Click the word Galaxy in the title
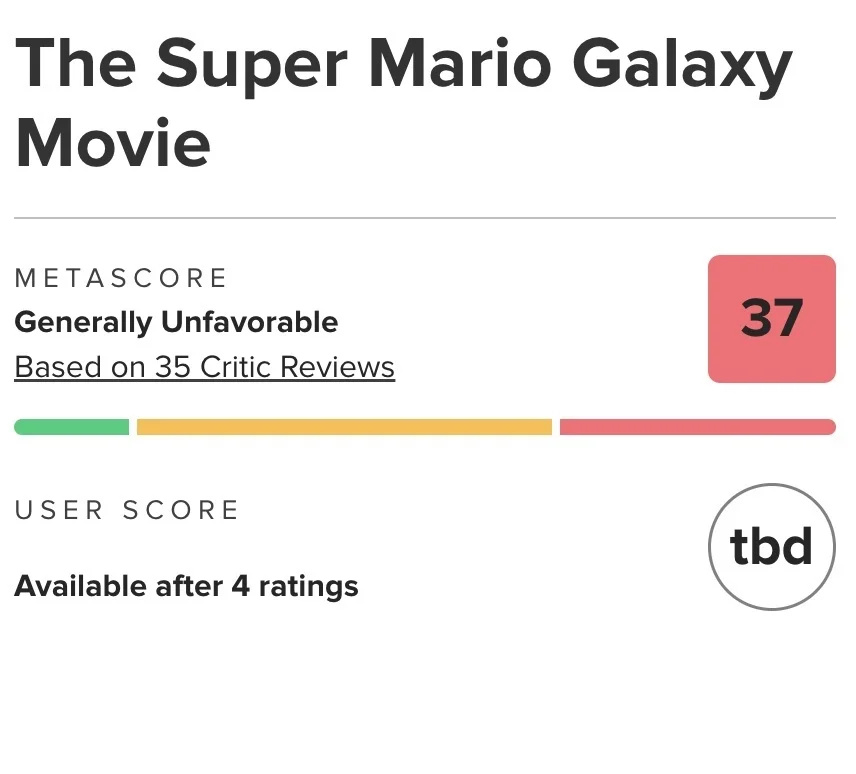 pyautogui.click(x=681, y=62)
